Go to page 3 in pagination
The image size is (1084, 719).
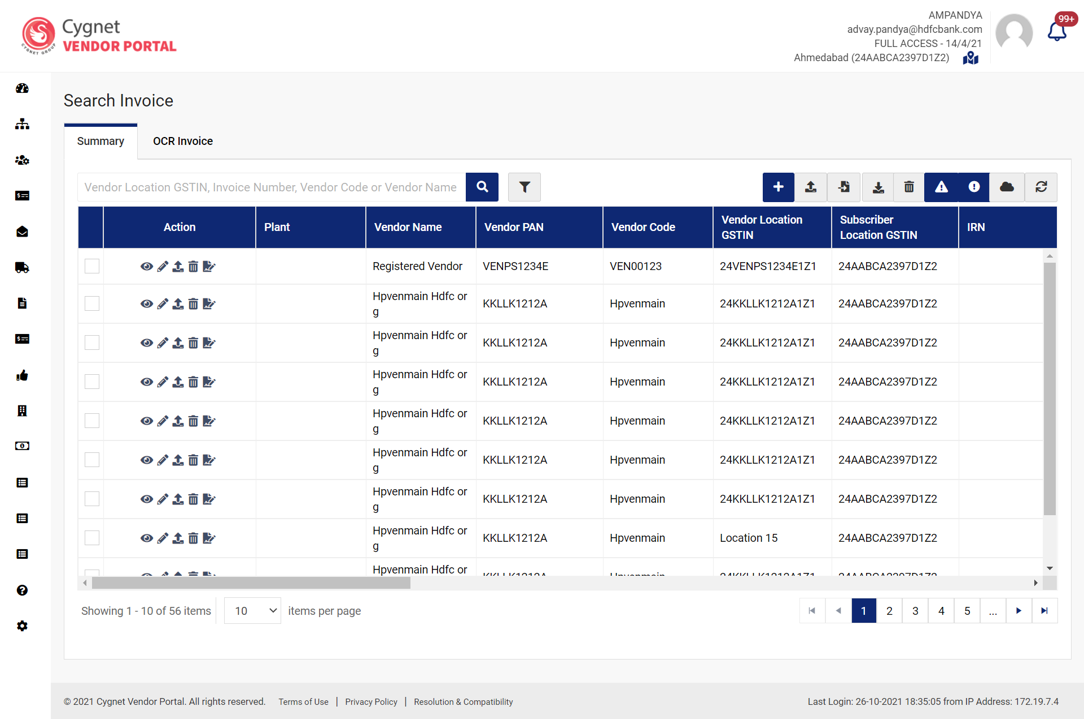point(915,610)
